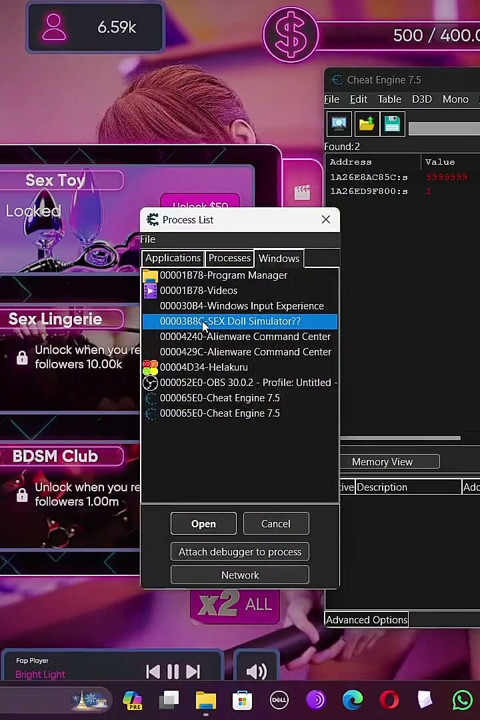The width and height of the screenshot is (480, 720).
Task: Select address 1A26ED9F800:s in results
Action: (x=369, y=191)
